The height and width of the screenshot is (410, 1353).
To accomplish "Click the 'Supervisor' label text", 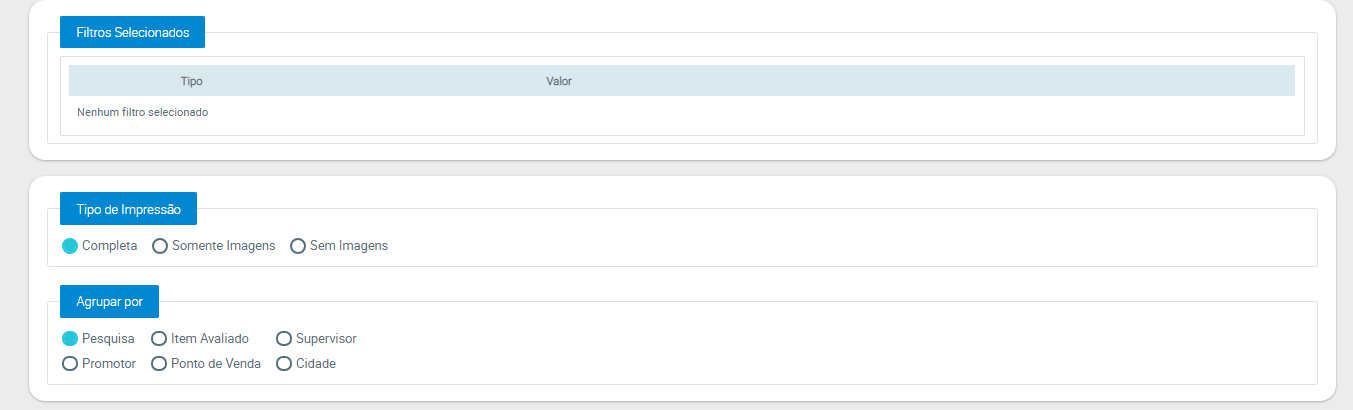I will (326, 338).
